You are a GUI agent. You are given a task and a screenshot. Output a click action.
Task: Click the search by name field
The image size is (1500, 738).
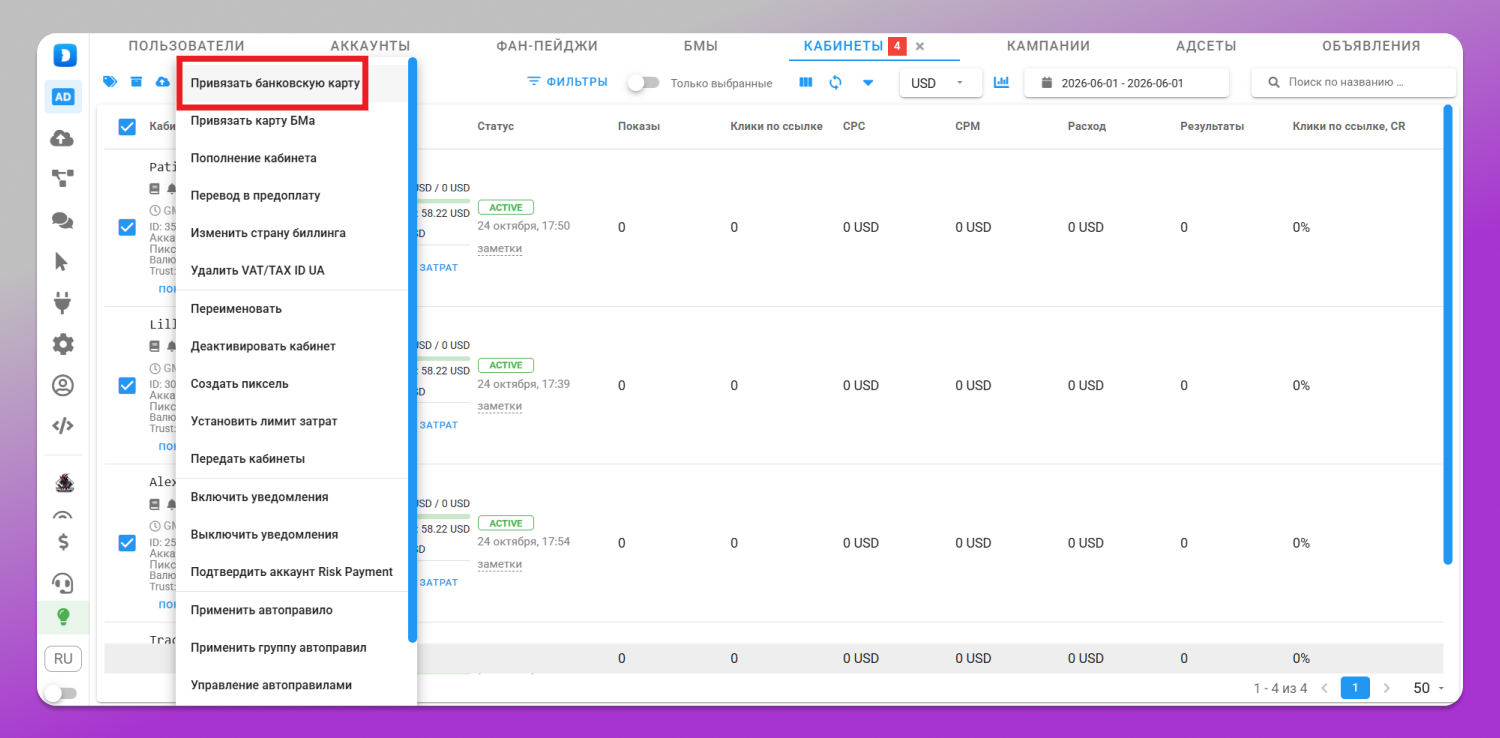(x=1353, y=83)
